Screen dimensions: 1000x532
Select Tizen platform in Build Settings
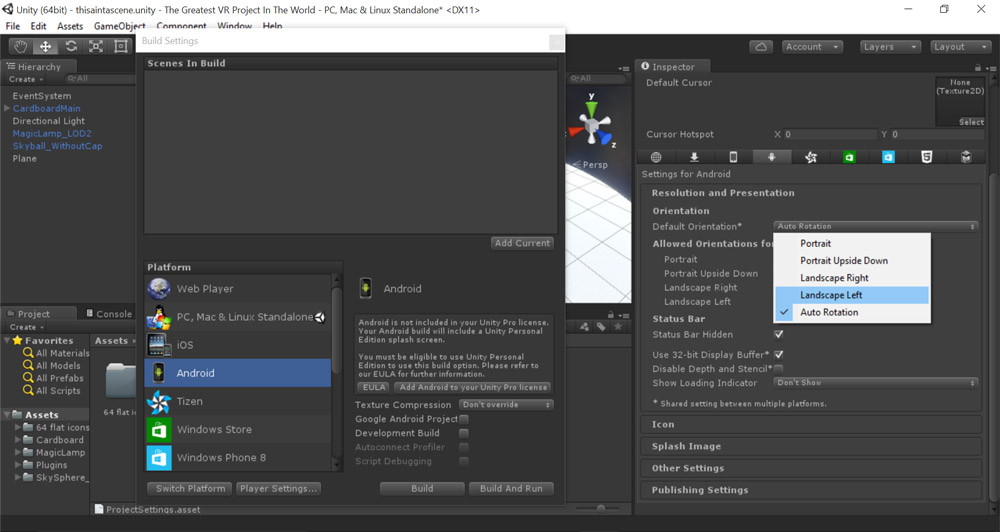click(x=238, y=401)
